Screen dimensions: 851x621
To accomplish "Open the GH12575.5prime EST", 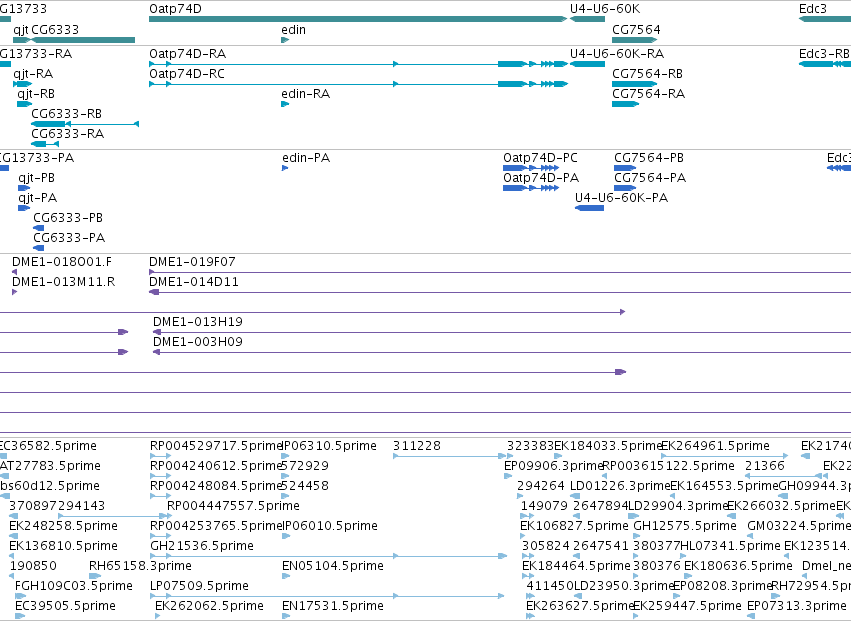I will click(637, 536).
